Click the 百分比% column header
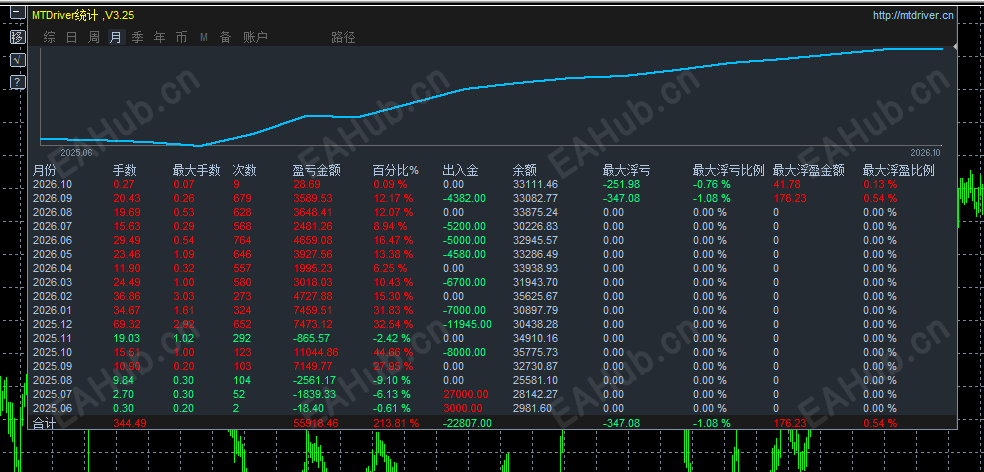This screenshot has height=472, width=984. [395, 170]
